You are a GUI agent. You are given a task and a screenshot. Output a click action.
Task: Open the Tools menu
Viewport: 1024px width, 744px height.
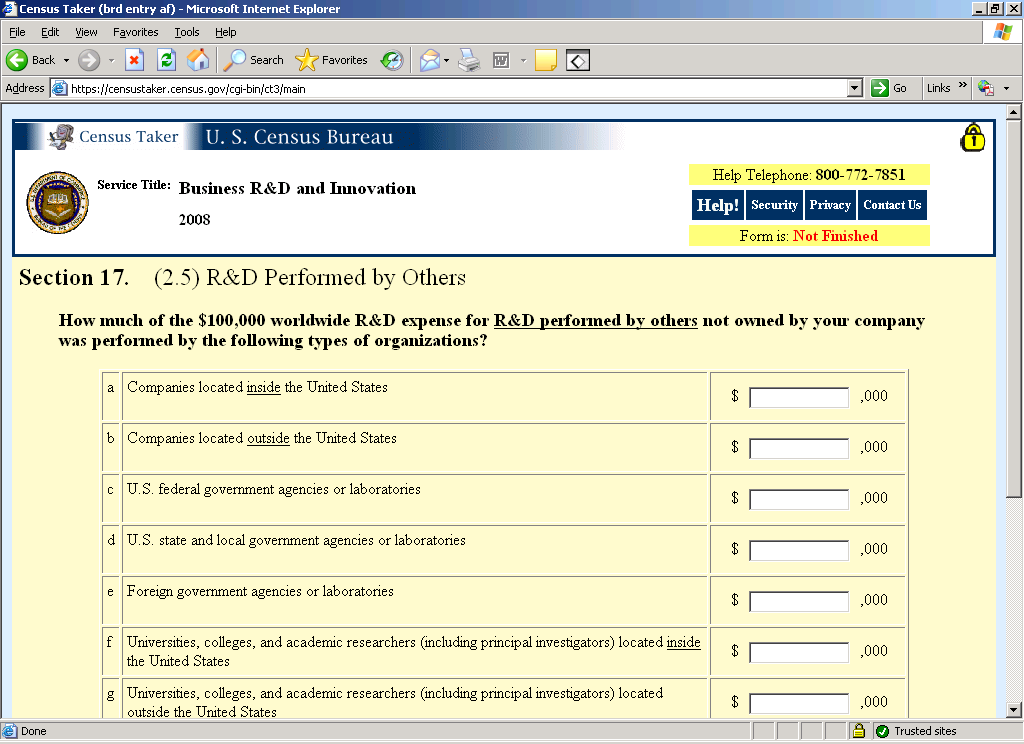(187, 32)
